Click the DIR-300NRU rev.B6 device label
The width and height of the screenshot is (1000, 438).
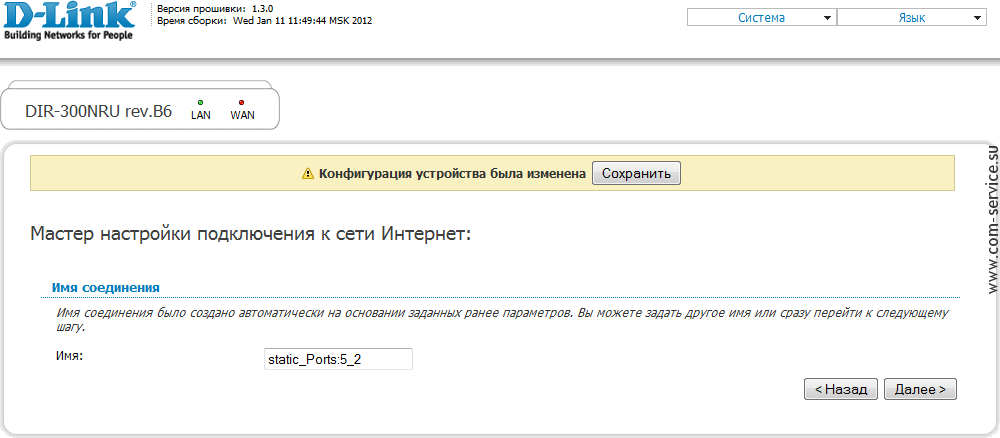98,111
